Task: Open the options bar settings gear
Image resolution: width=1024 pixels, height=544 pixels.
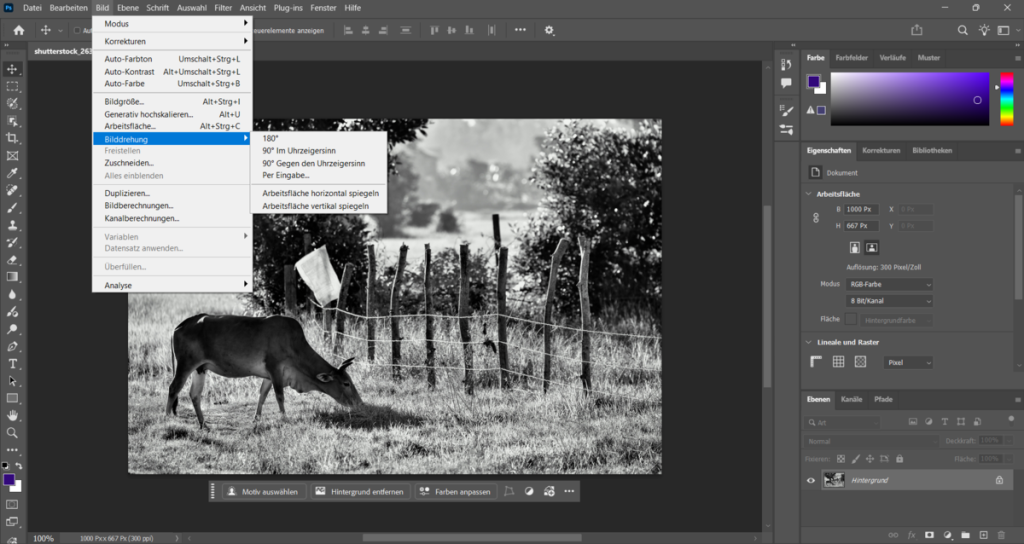Action: pyautogui.click(x=549, y=30)
